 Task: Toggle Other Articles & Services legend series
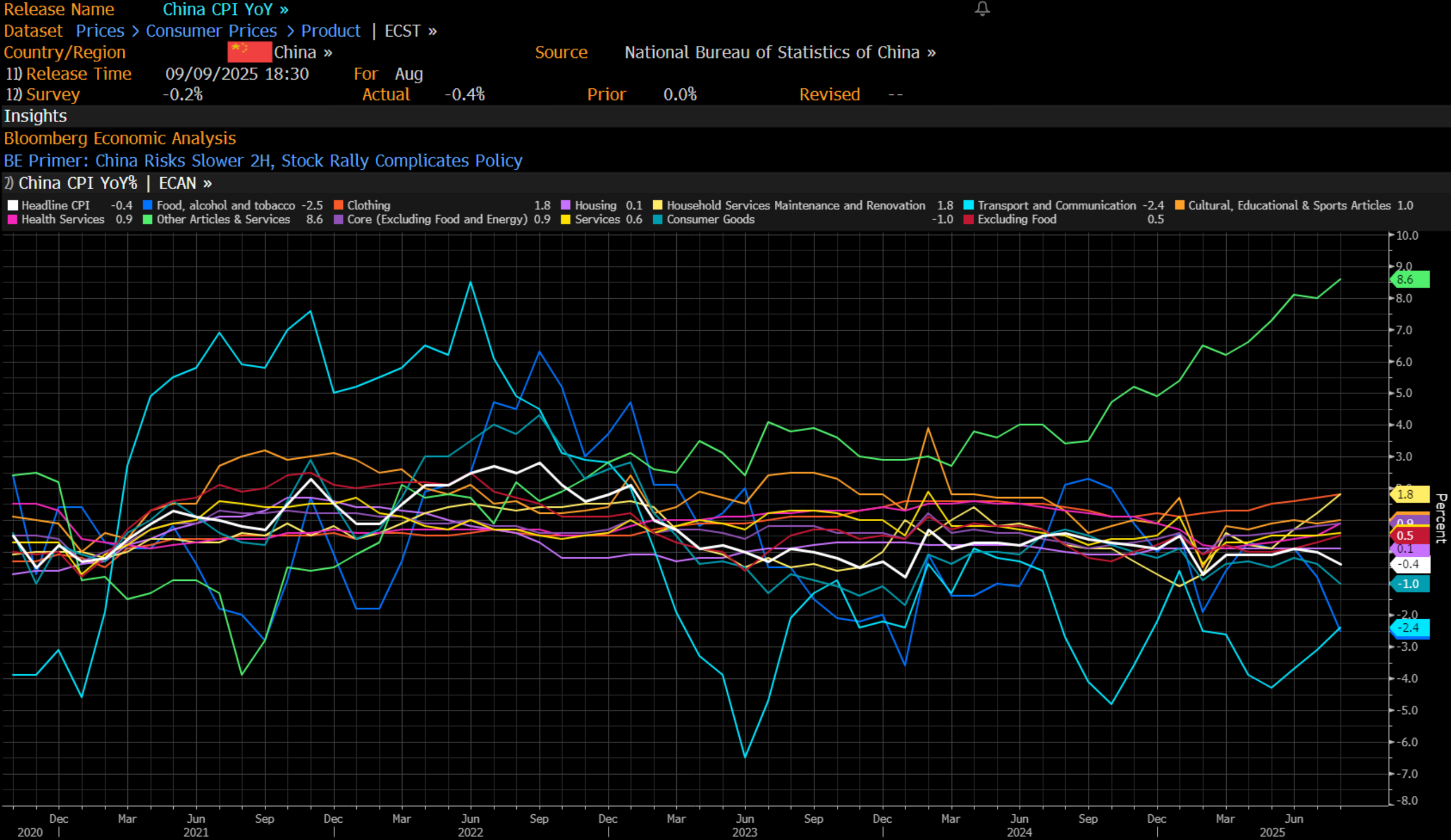coord(223,220)
